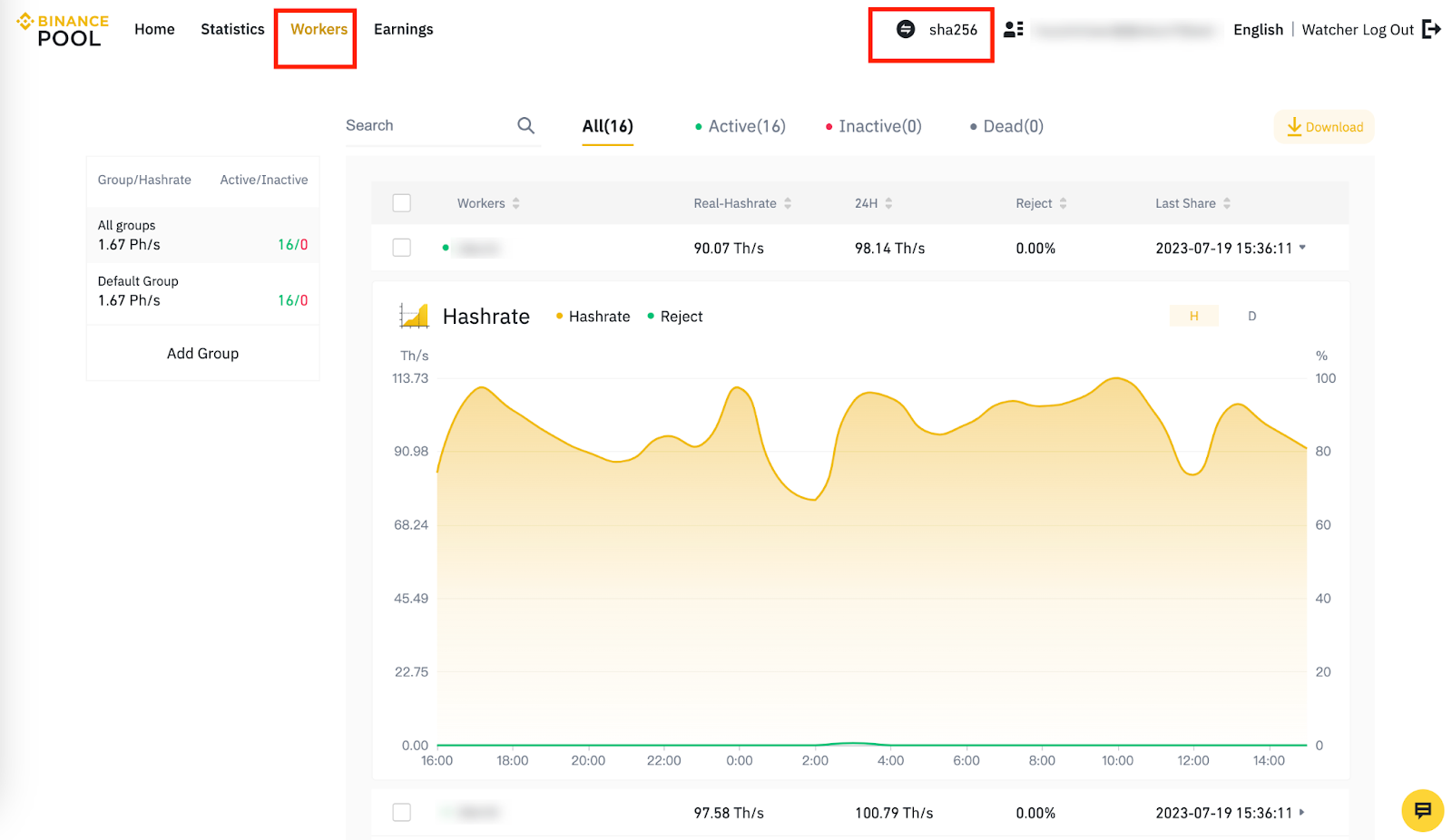The image size is (1452, 840).
Task: Expand the second worker row details arrow
Action: click(1302, 812)
